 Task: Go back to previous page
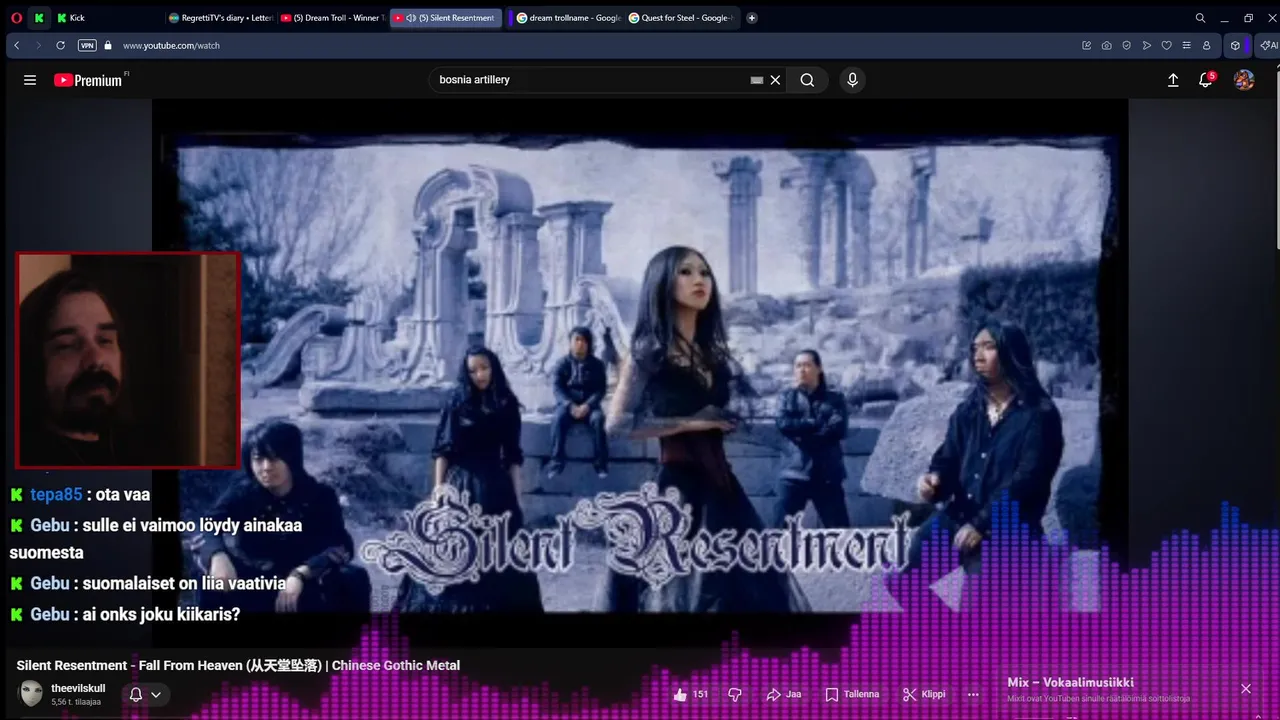click(17, 45)
